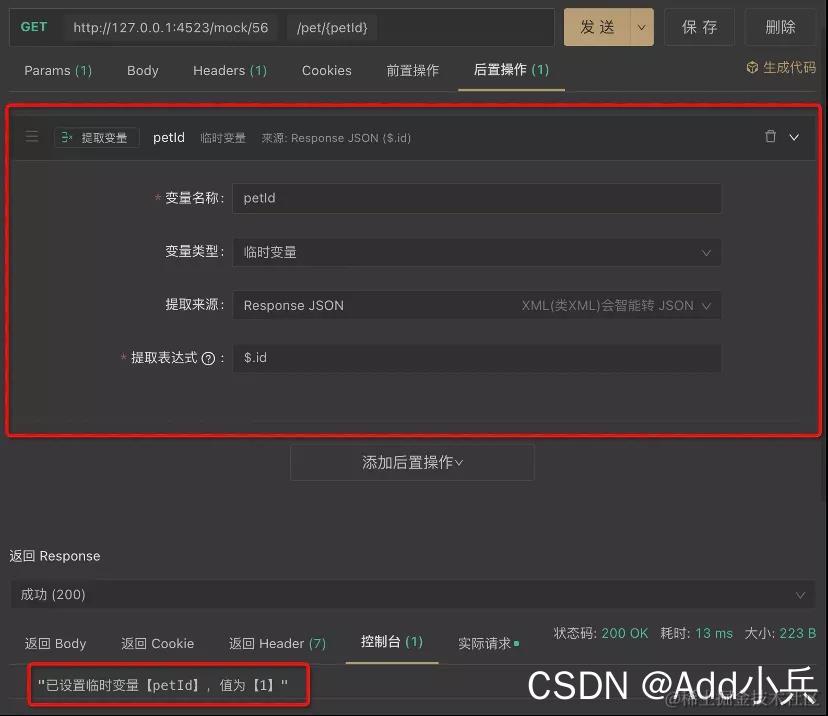Open the GET request method dropdown
The height and width of the screenshot is (716, 828).
pyautogui.click(x=34, y=27)
